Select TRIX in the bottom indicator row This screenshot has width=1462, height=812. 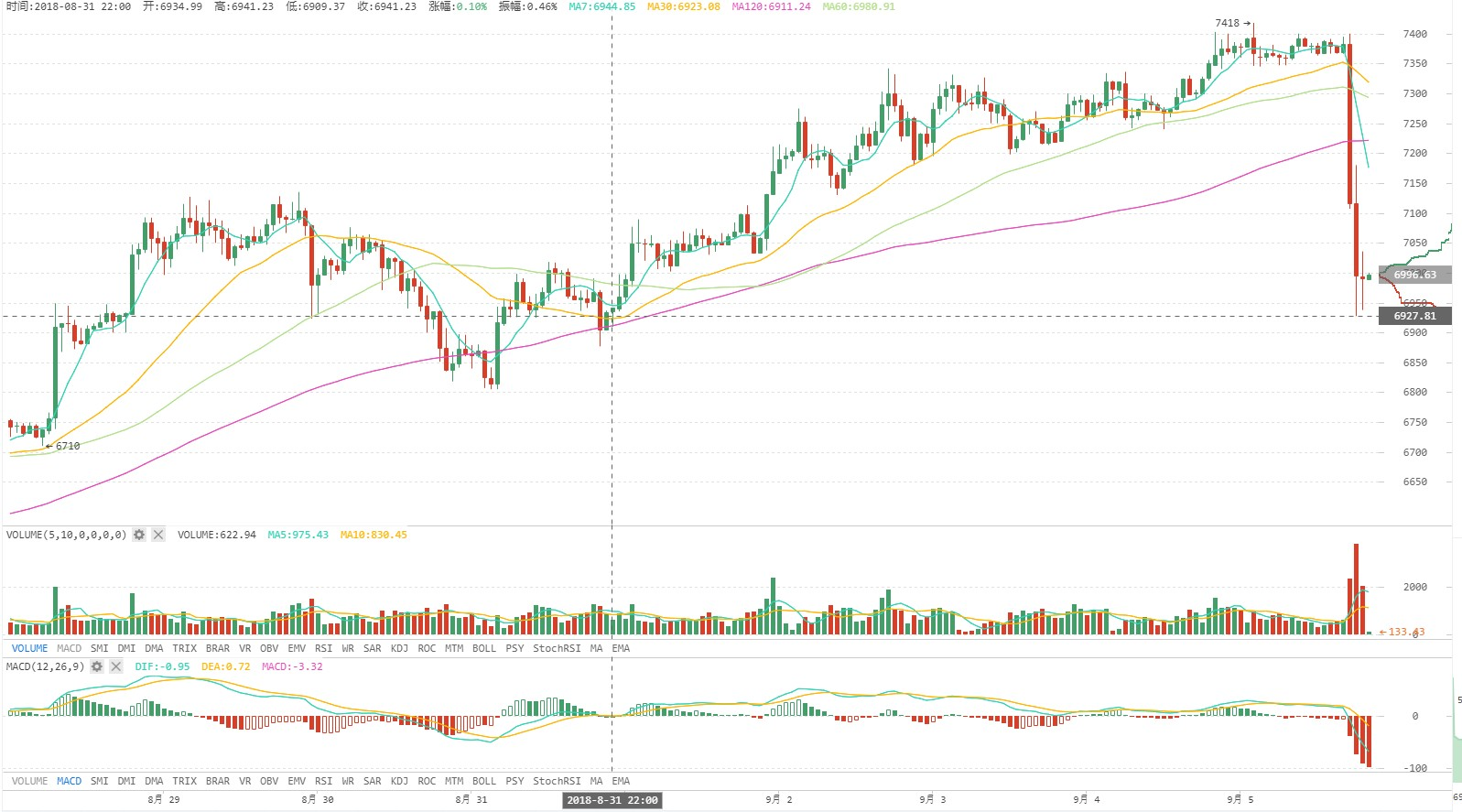184,781
